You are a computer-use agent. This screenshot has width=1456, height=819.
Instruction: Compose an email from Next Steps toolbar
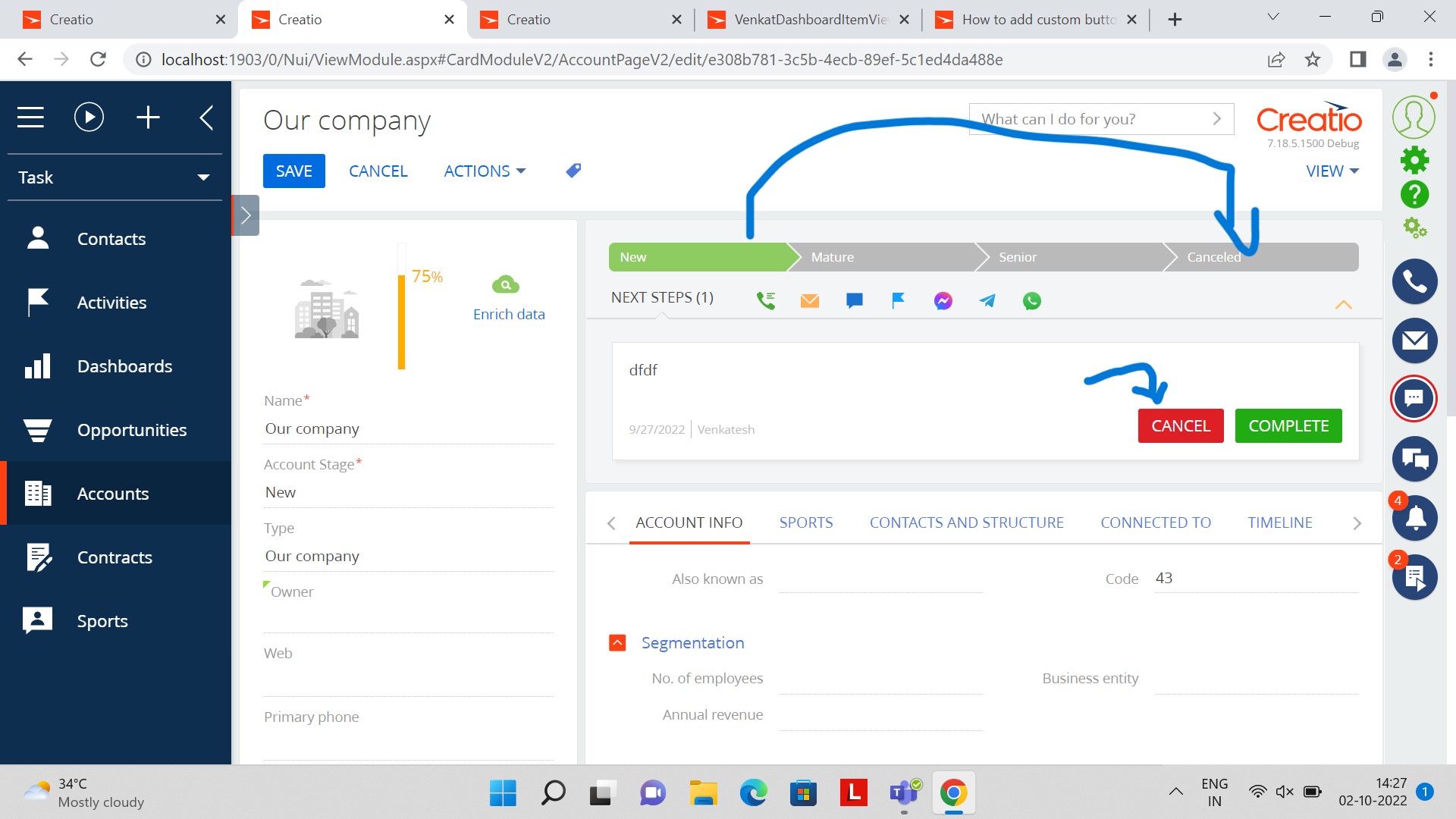[809, 300]
